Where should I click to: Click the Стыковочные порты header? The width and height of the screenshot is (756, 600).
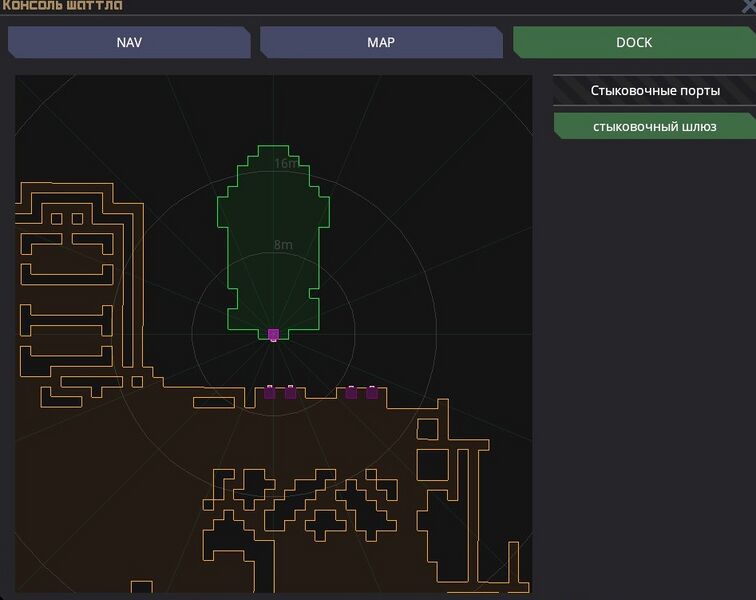654,90
